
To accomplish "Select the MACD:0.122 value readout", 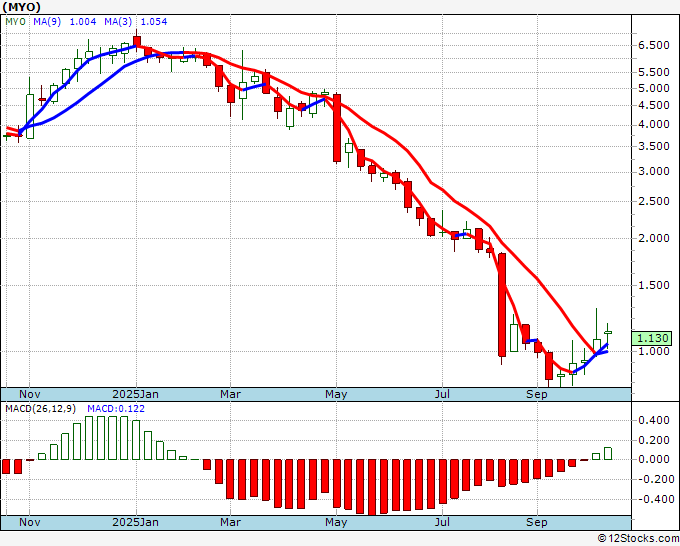I will click(x=116, y=409).
